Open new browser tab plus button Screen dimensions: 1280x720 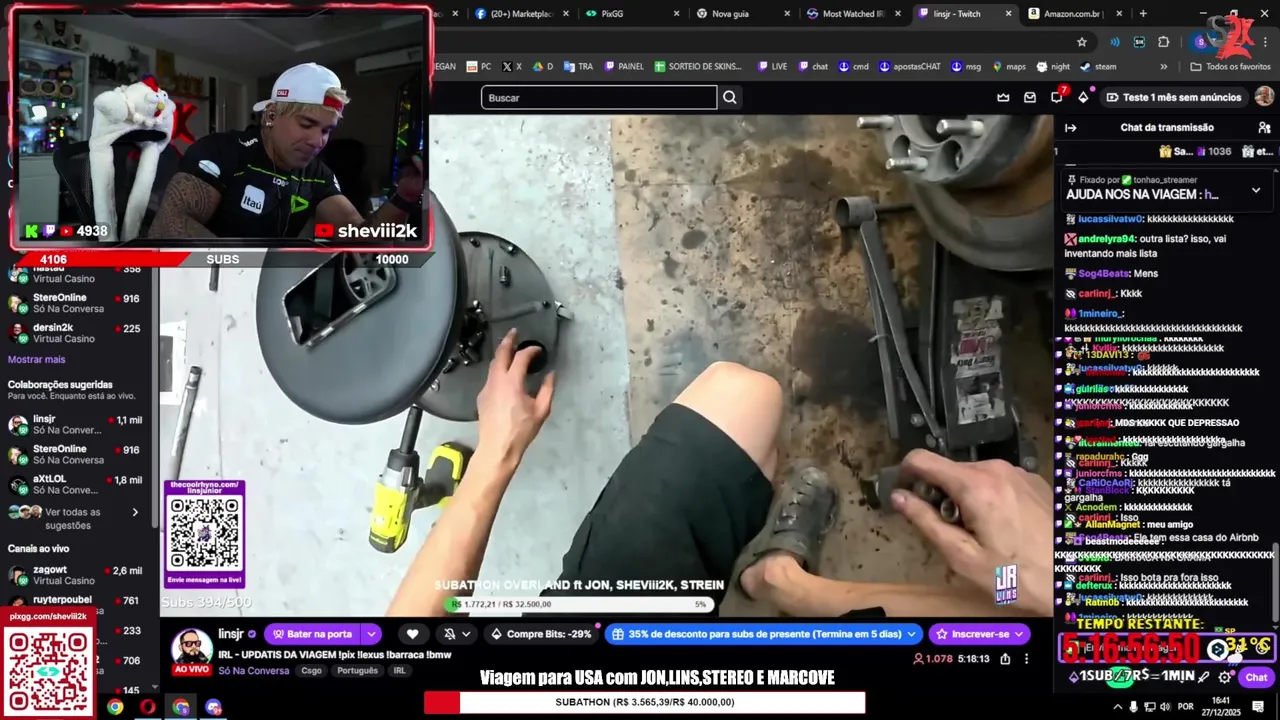(x=1143, y=13)
